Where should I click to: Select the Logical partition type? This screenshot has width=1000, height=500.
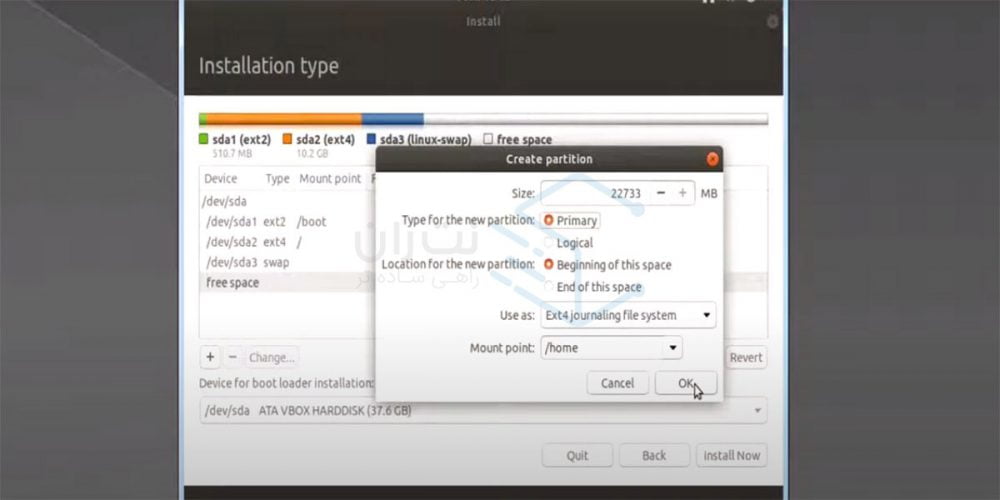click(549, 243)
